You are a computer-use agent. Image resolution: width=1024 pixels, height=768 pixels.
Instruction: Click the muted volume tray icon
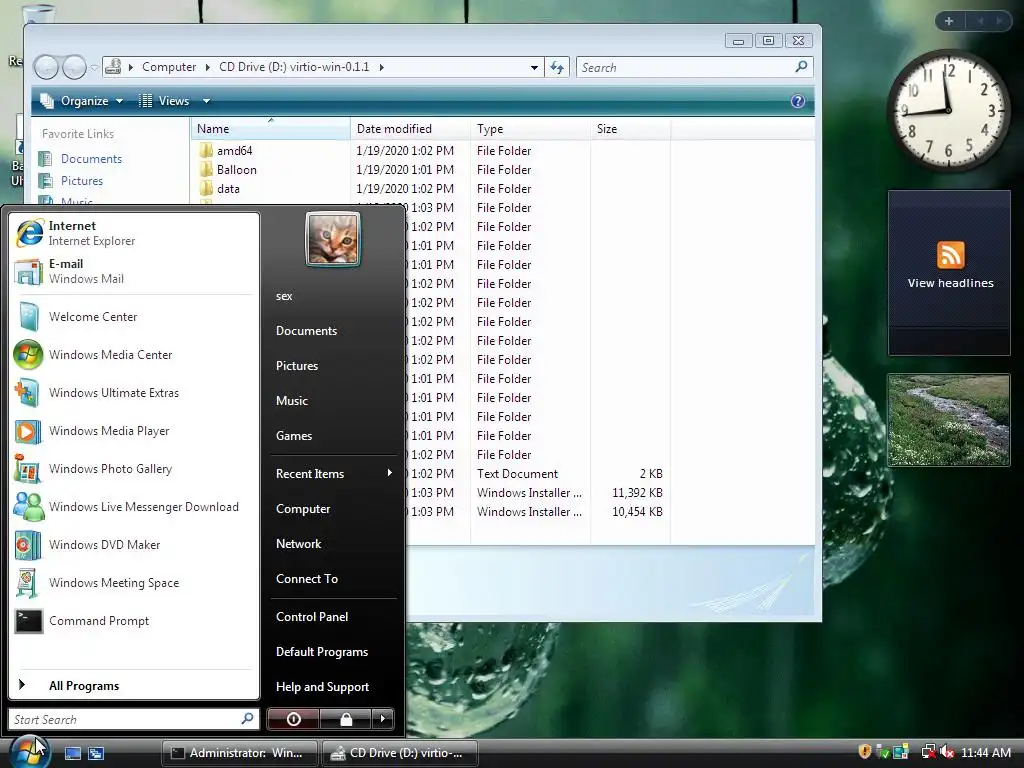(x=947, y=752)
